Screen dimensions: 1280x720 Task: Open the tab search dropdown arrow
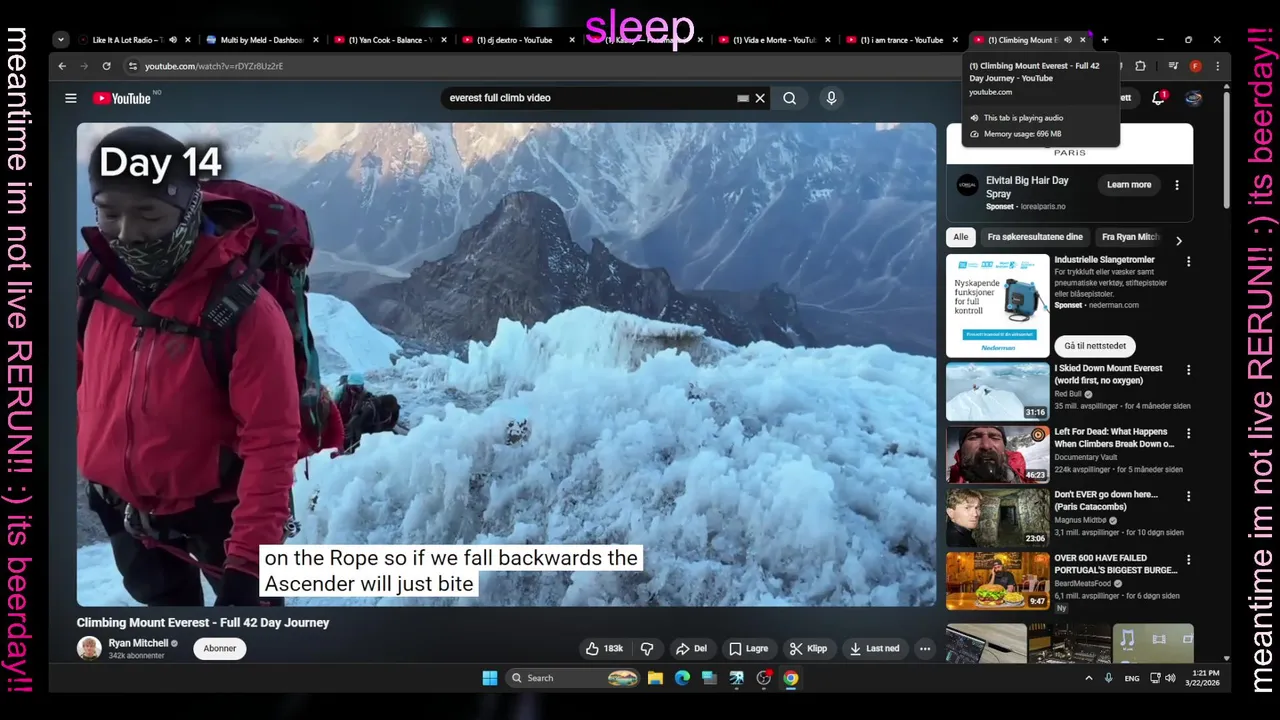(61, 40)
